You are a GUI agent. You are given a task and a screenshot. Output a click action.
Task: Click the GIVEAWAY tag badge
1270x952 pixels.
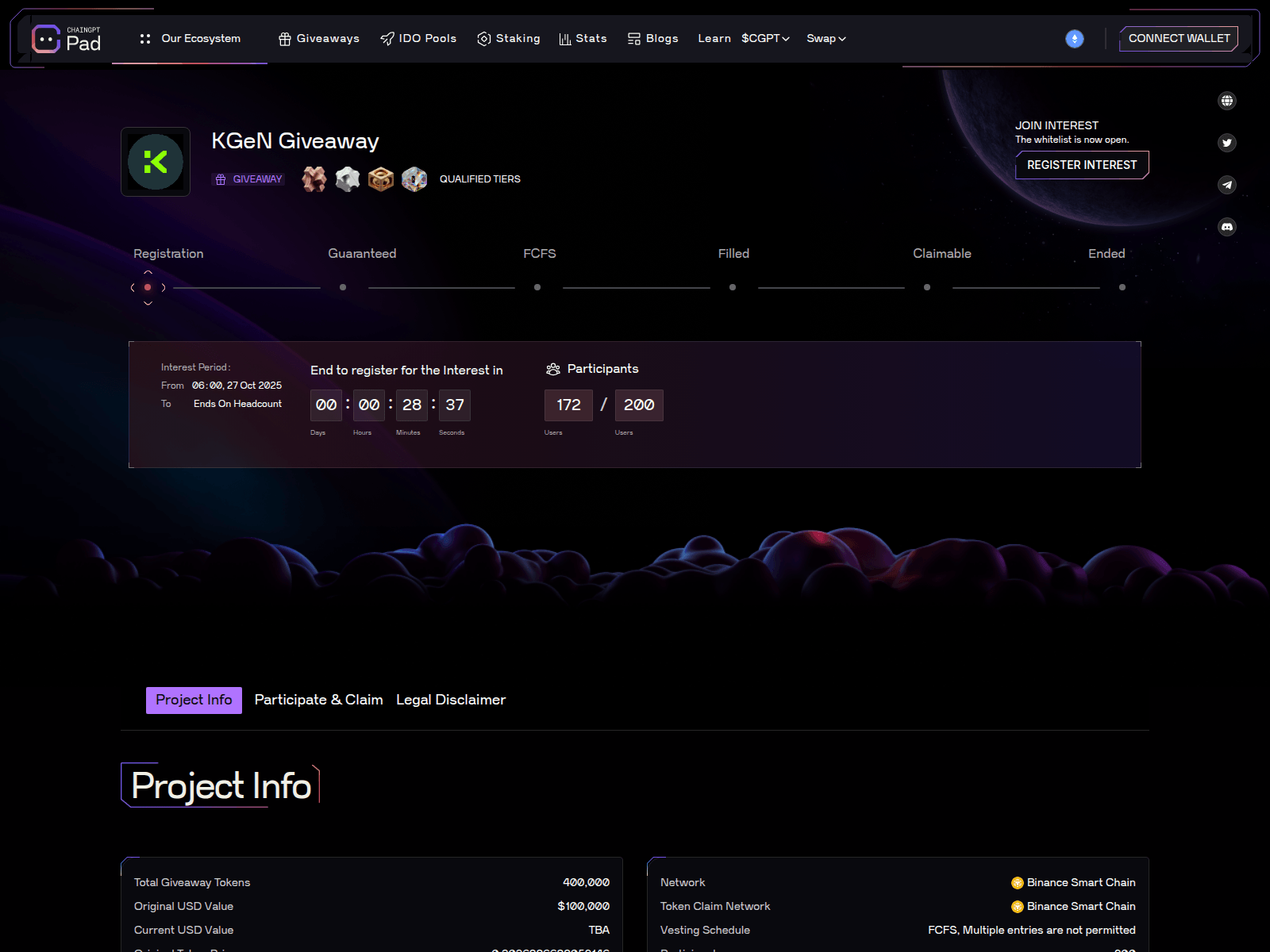coord(248,179)
